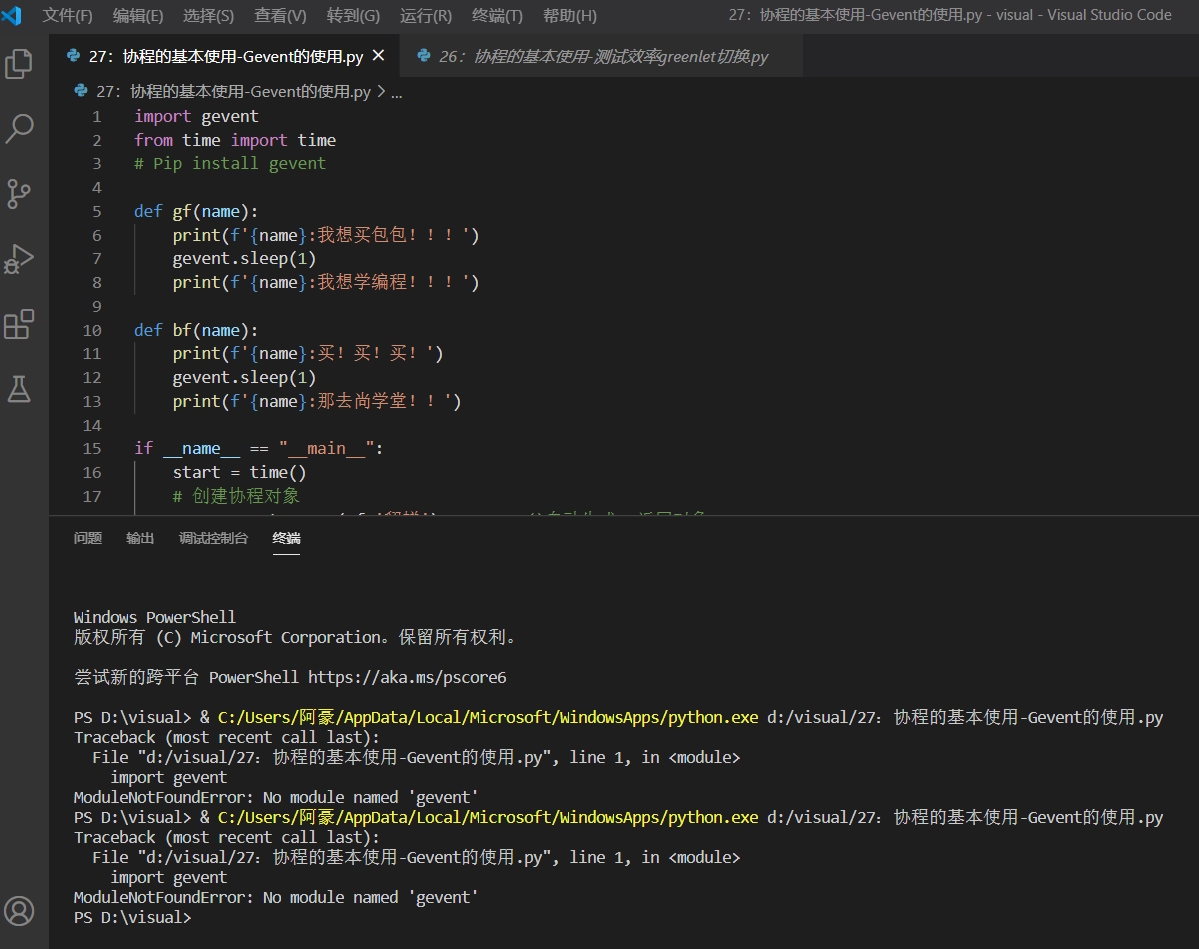The width and height of the screenshot is (1199, 949).
Task: Click line number 15 in gutter
Action: 92,449
